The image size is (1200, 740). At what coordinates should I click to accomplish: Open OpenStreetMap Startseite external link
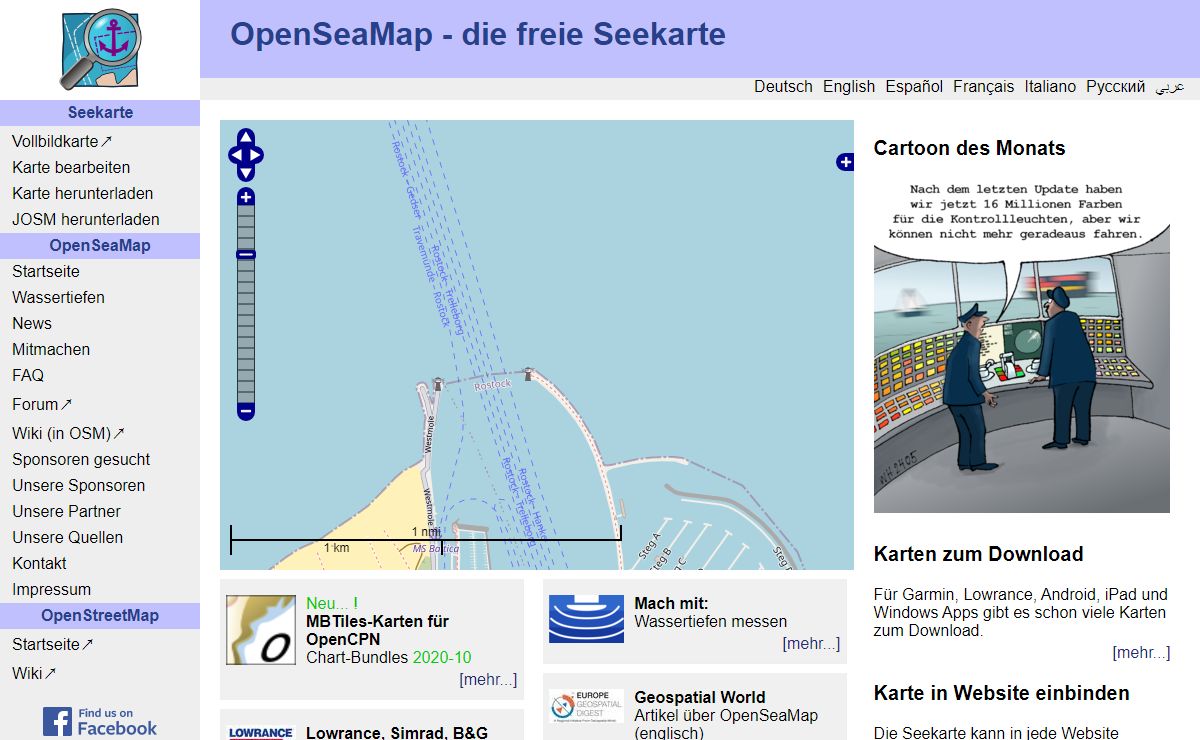(53, 644)
